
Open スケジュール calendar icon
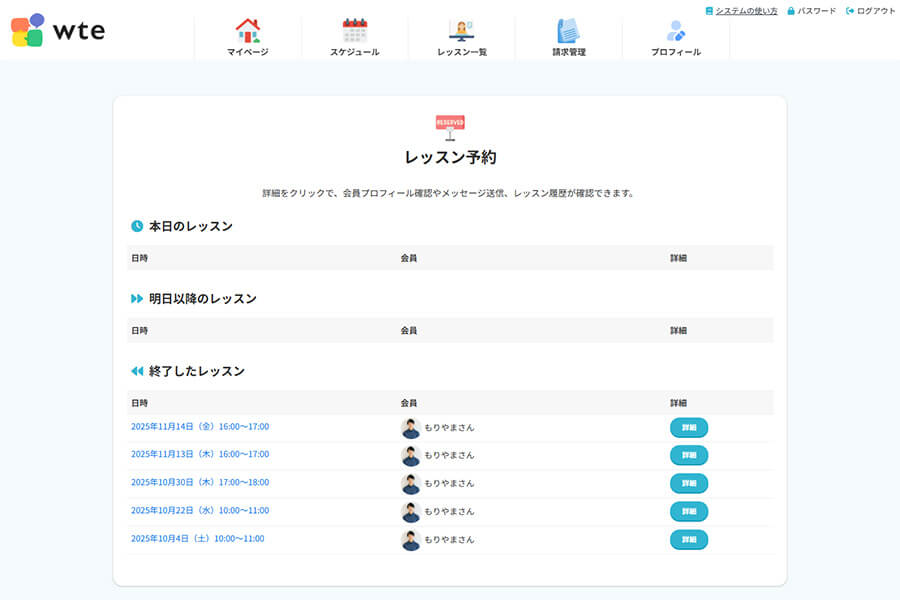click(355, 30)
